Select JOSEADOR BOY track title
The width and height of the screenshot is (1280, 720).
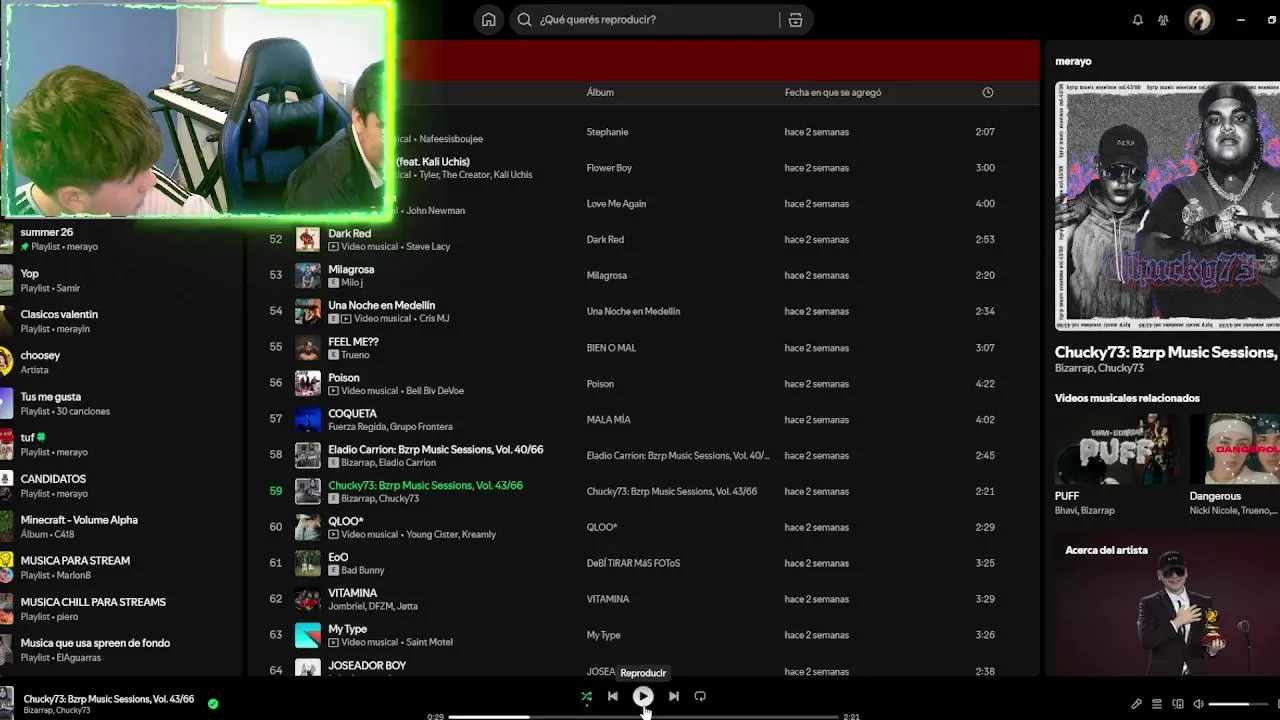point(367,665)
